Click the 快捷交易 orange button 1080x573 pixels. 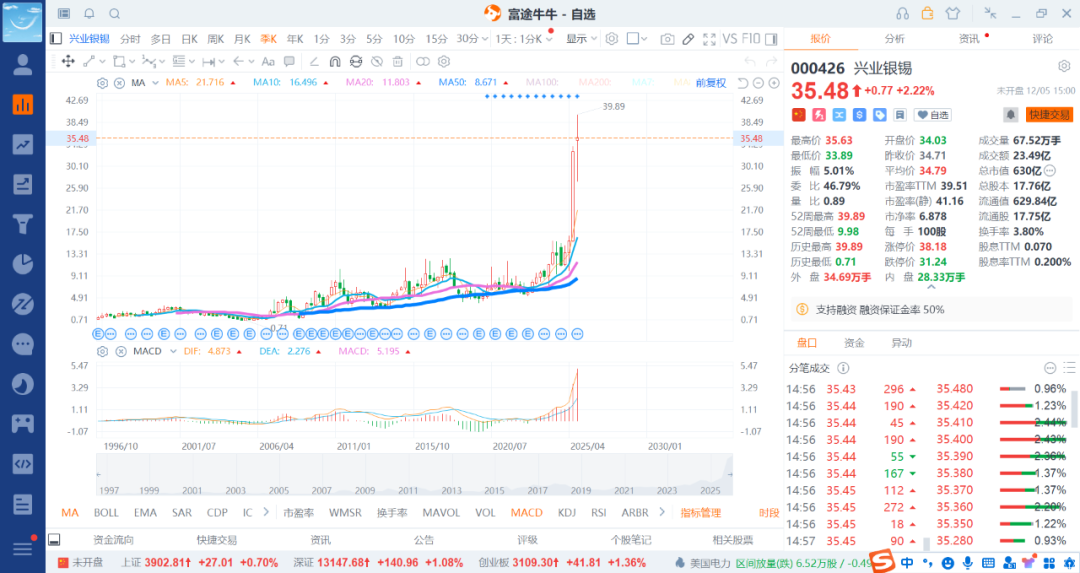tap(1049, 115)
